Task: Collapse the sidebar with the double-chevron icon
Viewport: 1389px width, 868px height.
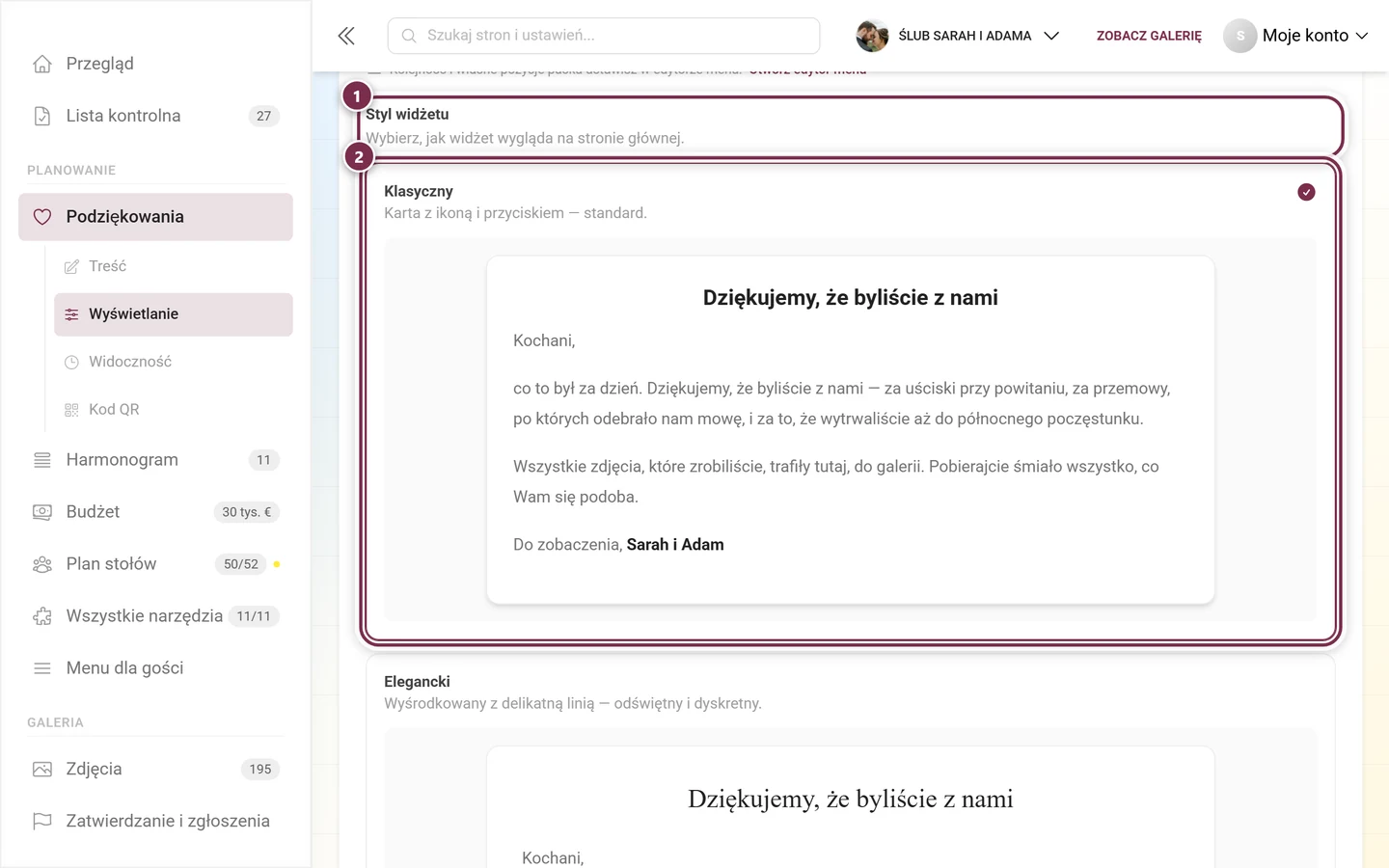Action: (x=346, y=37)
